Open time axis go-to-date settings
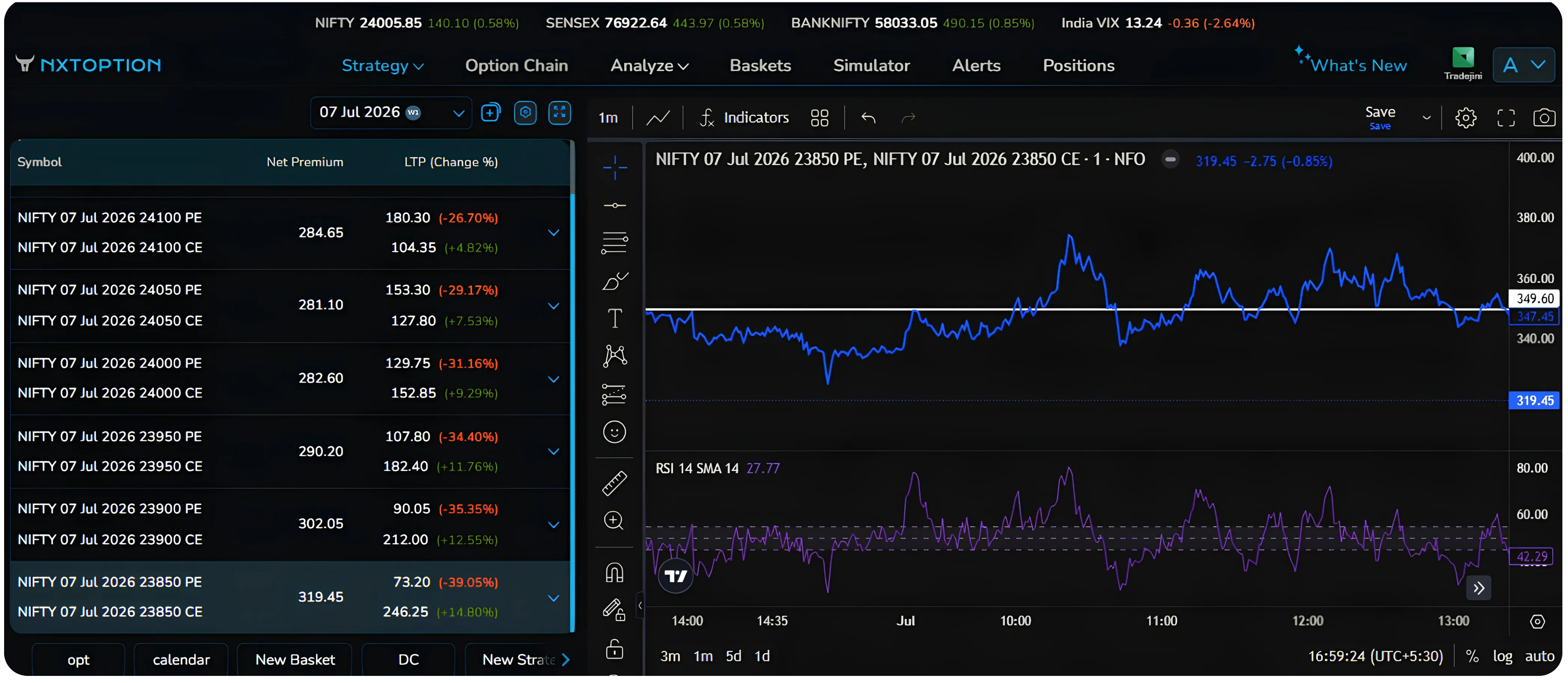Screen dimensions: 1568x683 tap(1538, 622)
